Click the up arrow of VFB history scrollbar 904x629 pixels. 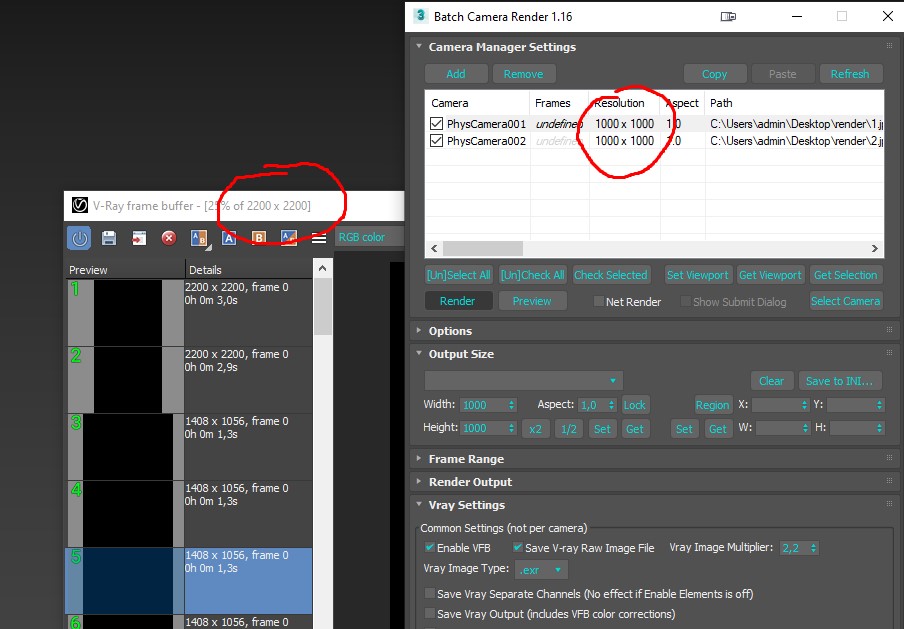pos(323,268)
